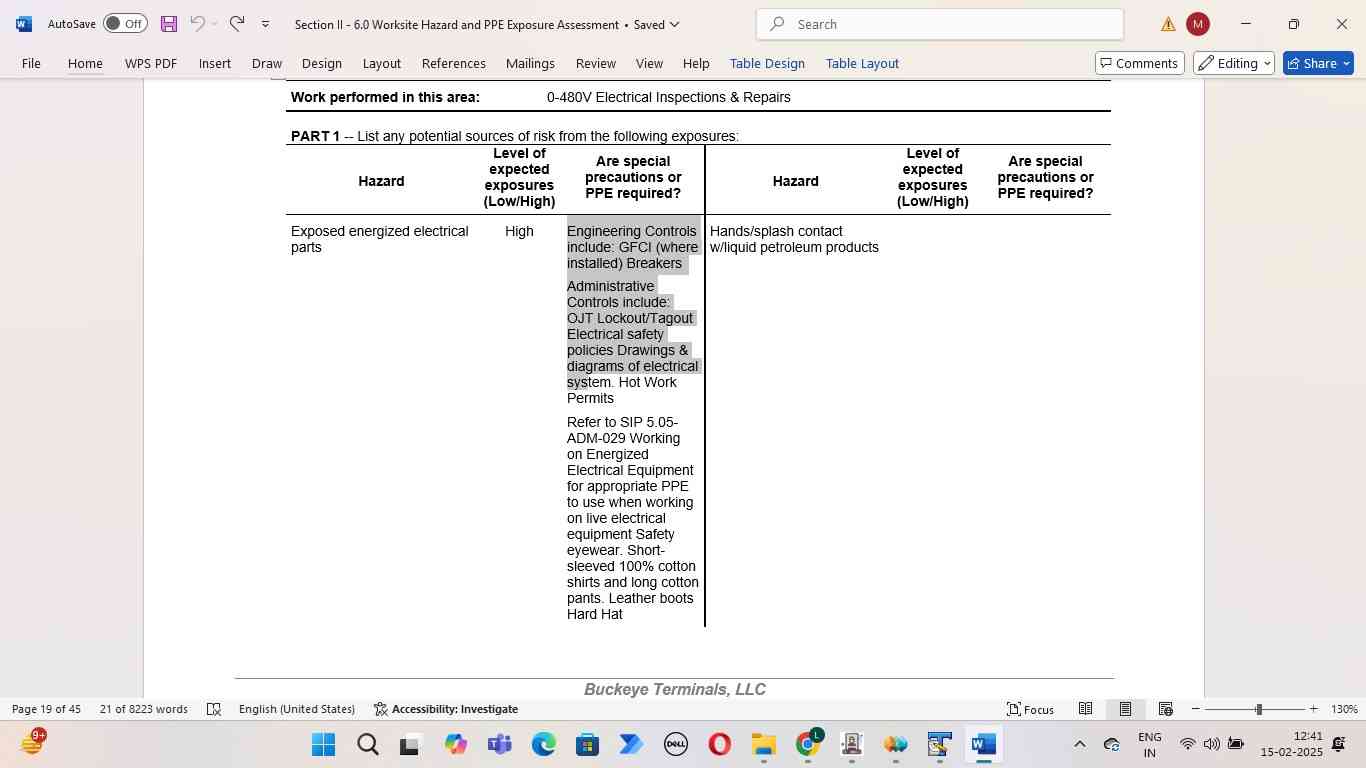Click the 'Exposed energized electrical parts' cell
Image resolution: width=1366 pixels, height=768 pixels.
(380, 239)
